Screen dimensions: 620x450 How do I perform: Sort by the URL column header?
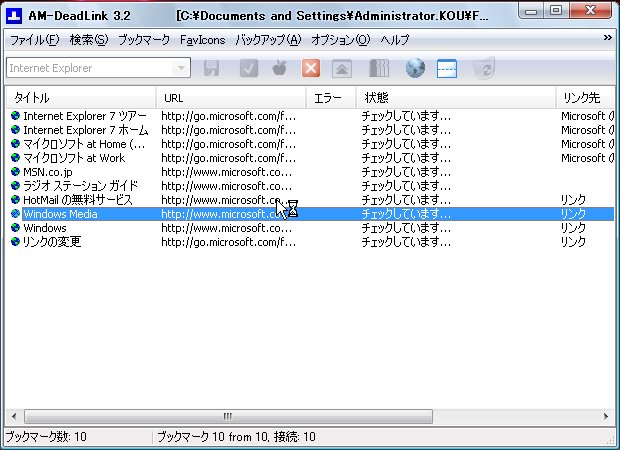tap(231, 98)
